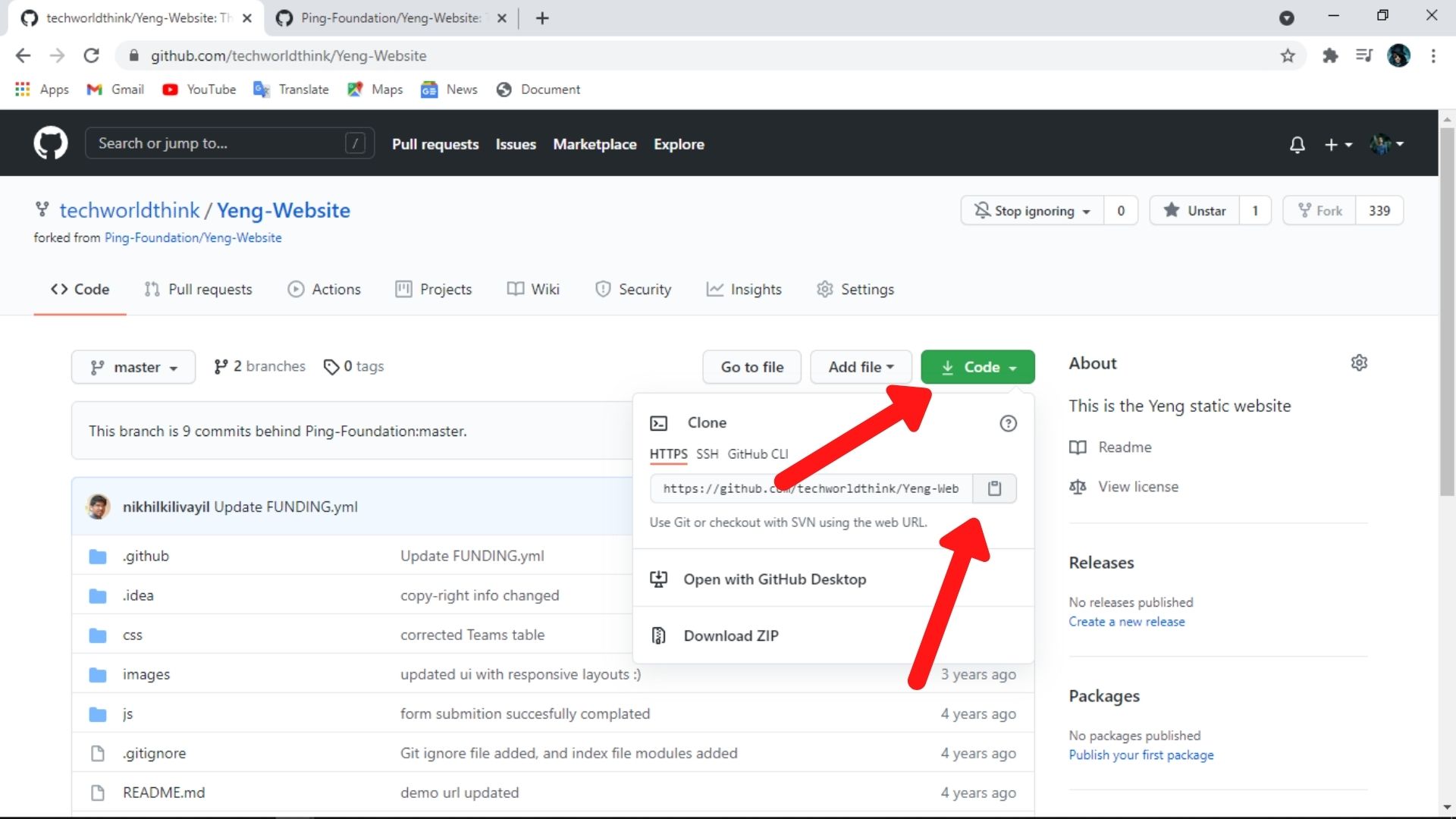Image resolution: width=1456 pixels, height=819 pixels.
Task: Unstar the Yeng-Website repository
Action: click(1194, 211)
